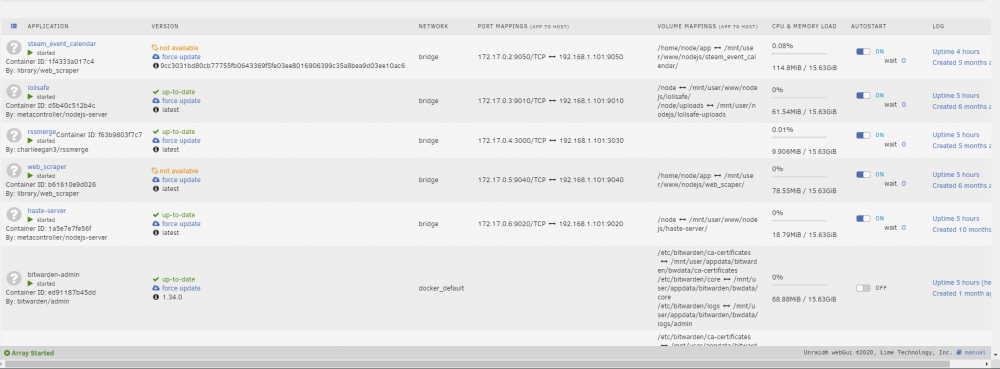Click port mapping 192.168.1.101:9050 text
This screenshot has width=1000, height=369.
591,57
